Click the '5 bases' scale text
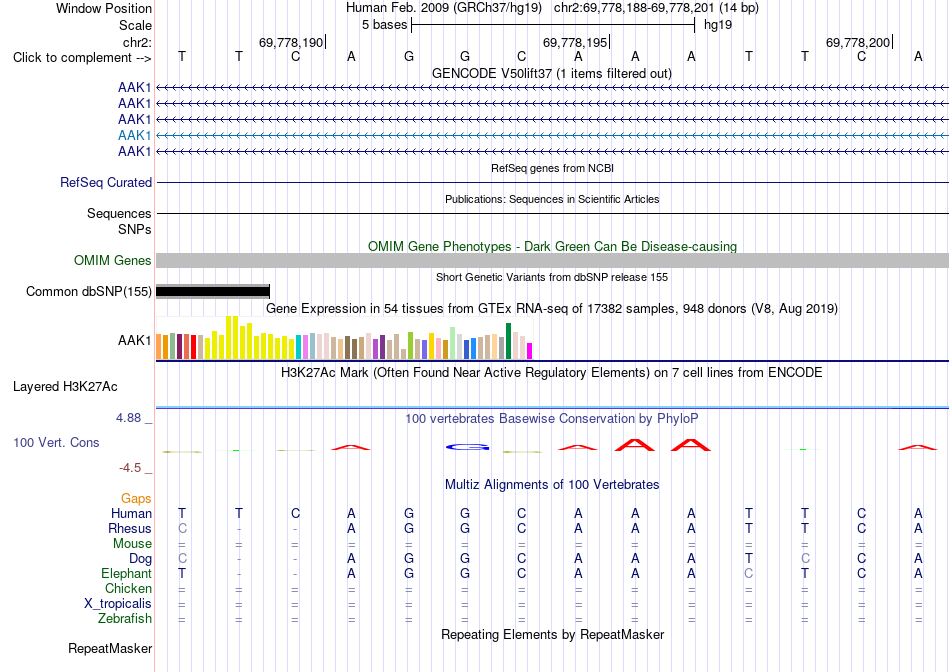 (x=384, y=25)
